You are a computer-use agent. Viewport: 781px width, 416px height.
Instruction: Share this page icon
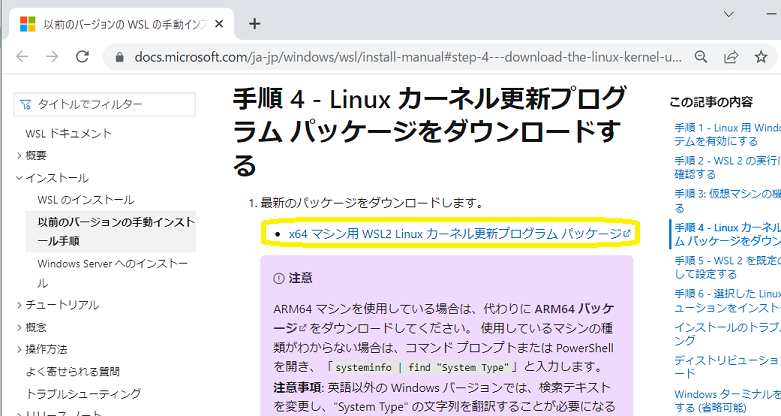(x=731, y=57)
